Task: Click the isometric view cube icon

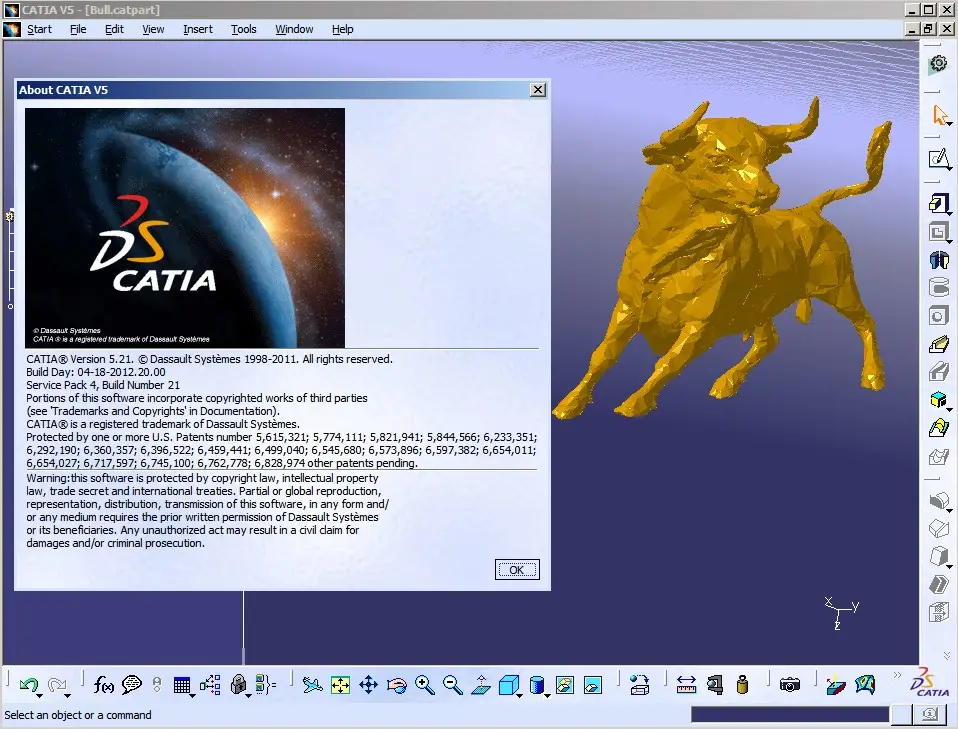Action: click(x=508, y=685)
